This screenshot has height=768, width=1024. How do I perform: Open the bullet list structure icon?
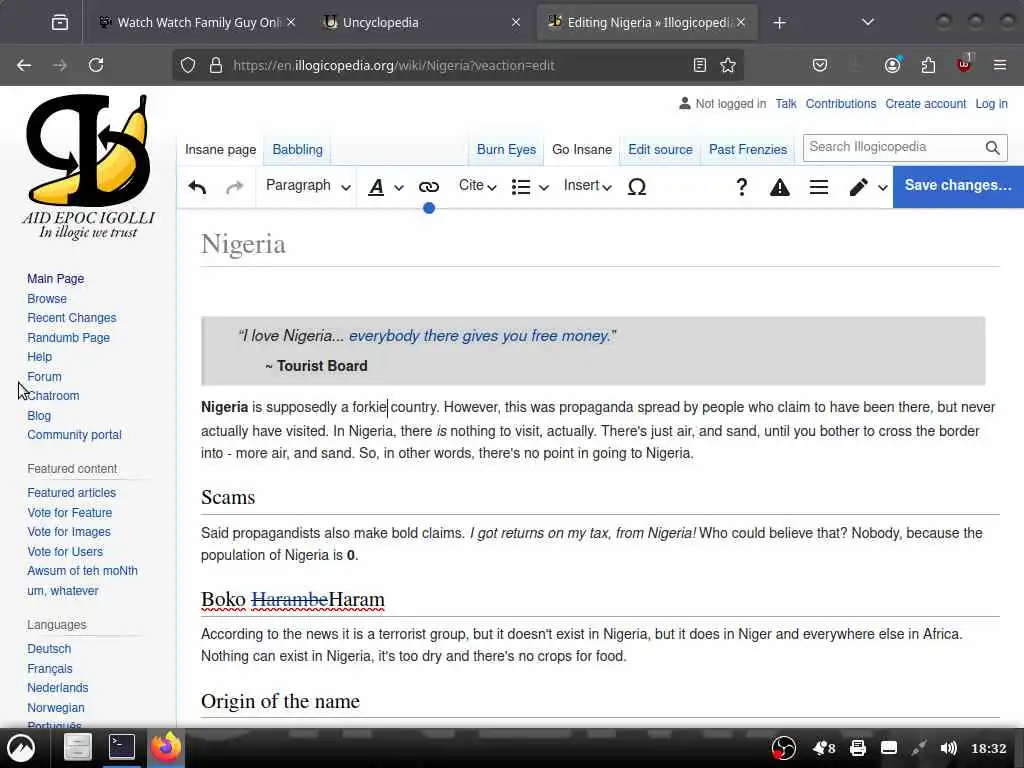point(520,187)
